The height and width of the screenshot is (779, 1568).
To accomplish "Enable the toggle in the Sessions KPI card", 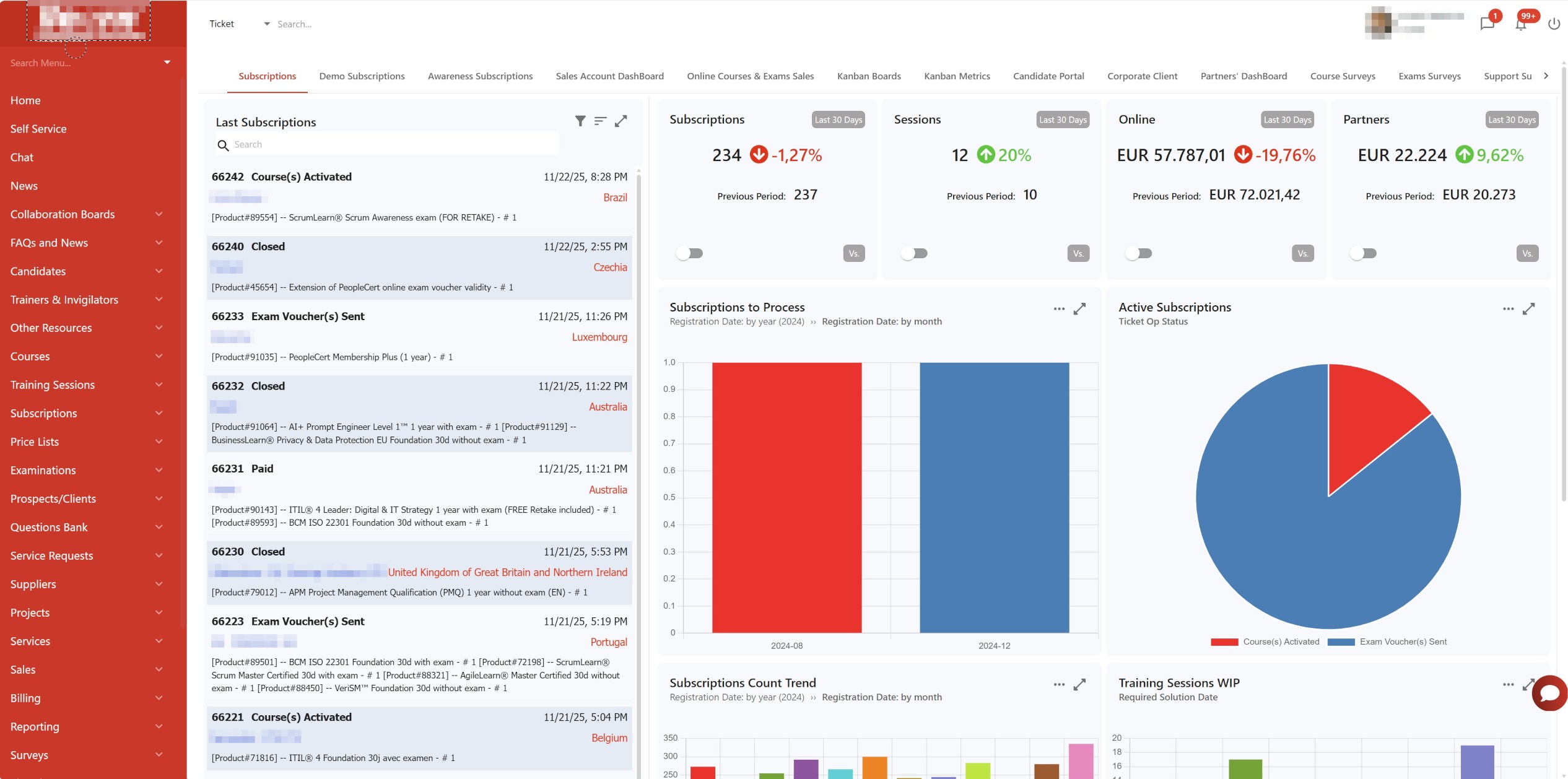I will click(915, 253).
